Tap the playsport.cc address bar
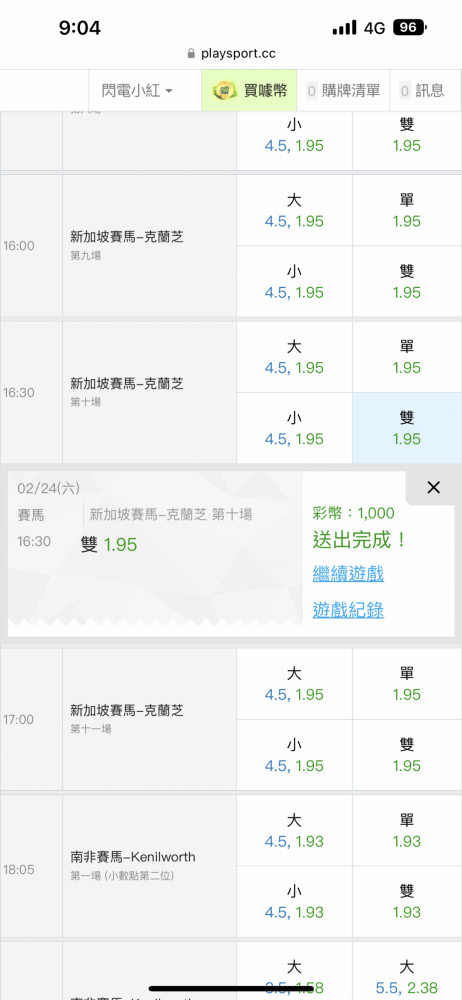462x1000 pixels. click(x=231, y=54)
